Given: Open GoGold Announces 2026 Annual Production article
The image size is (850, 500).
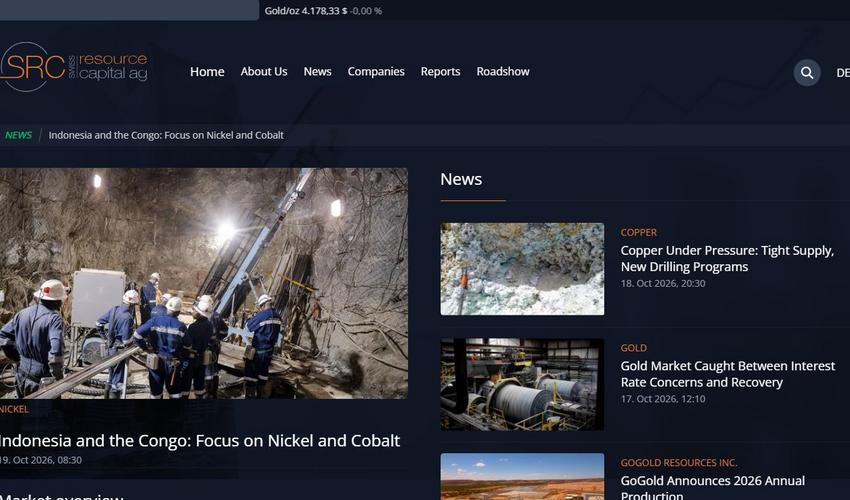Looking at the screenshot, I should tap(713, 486).
